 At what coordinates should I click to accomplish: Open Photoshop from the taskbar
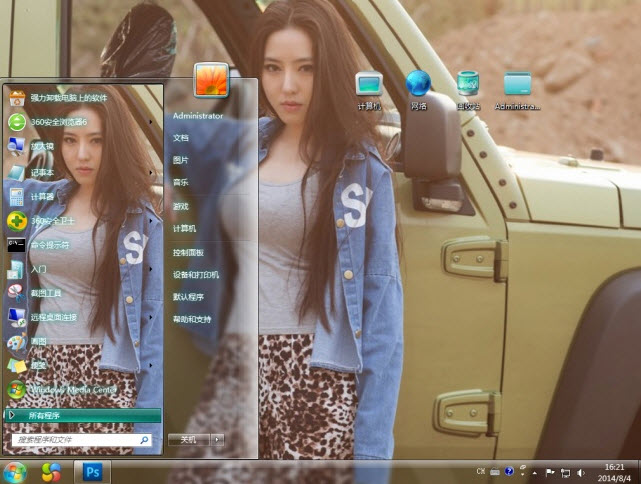click(93, 470)
